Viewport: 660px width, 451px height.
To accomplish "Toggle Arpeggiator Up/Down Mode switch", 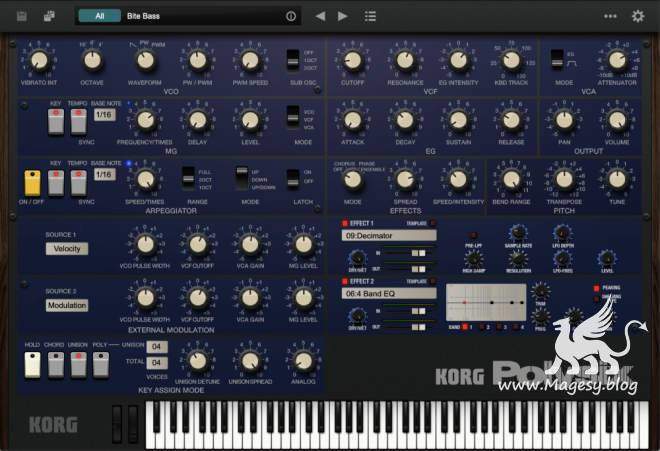I will pyautogui.click(x=242, y=177).
